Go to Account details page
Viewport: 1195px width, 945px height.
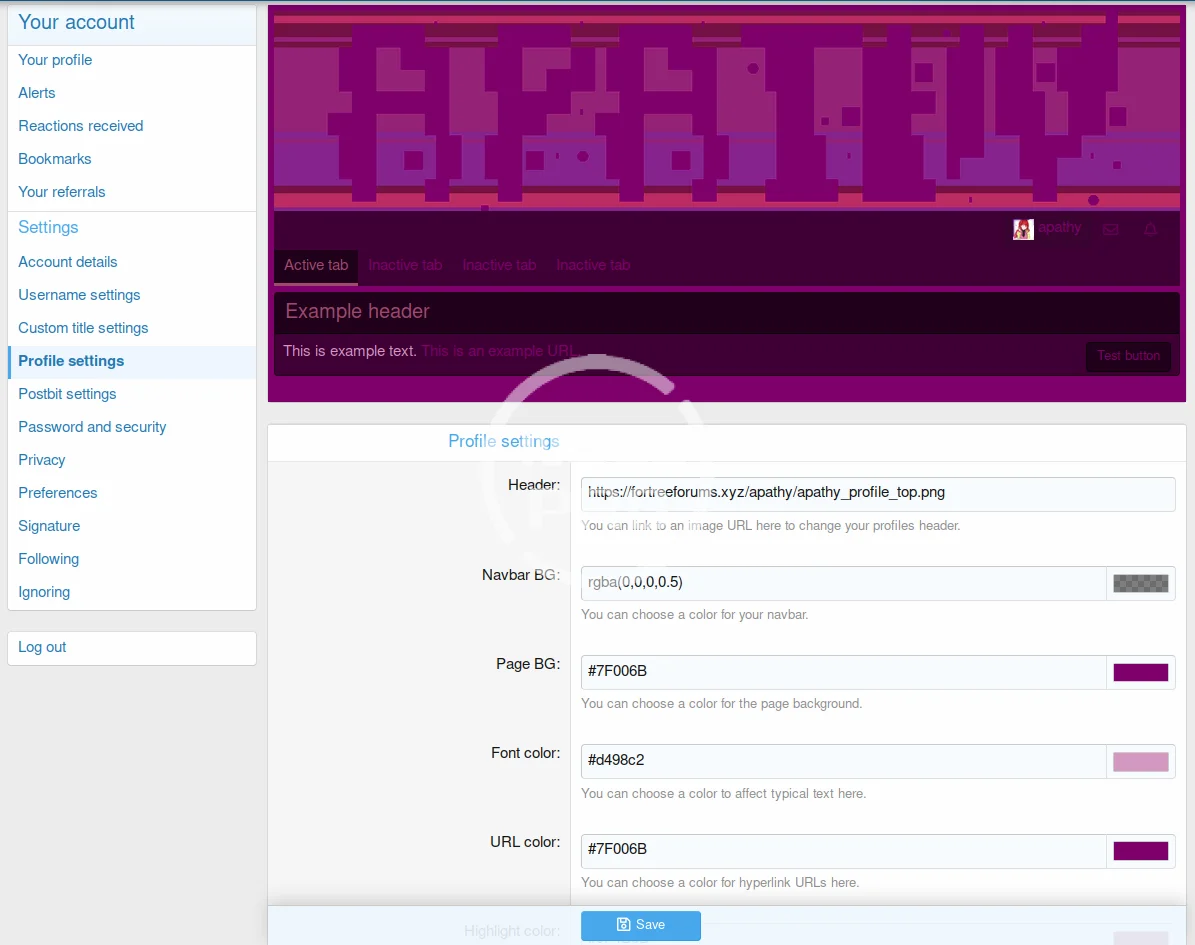[x=68, y=262]
